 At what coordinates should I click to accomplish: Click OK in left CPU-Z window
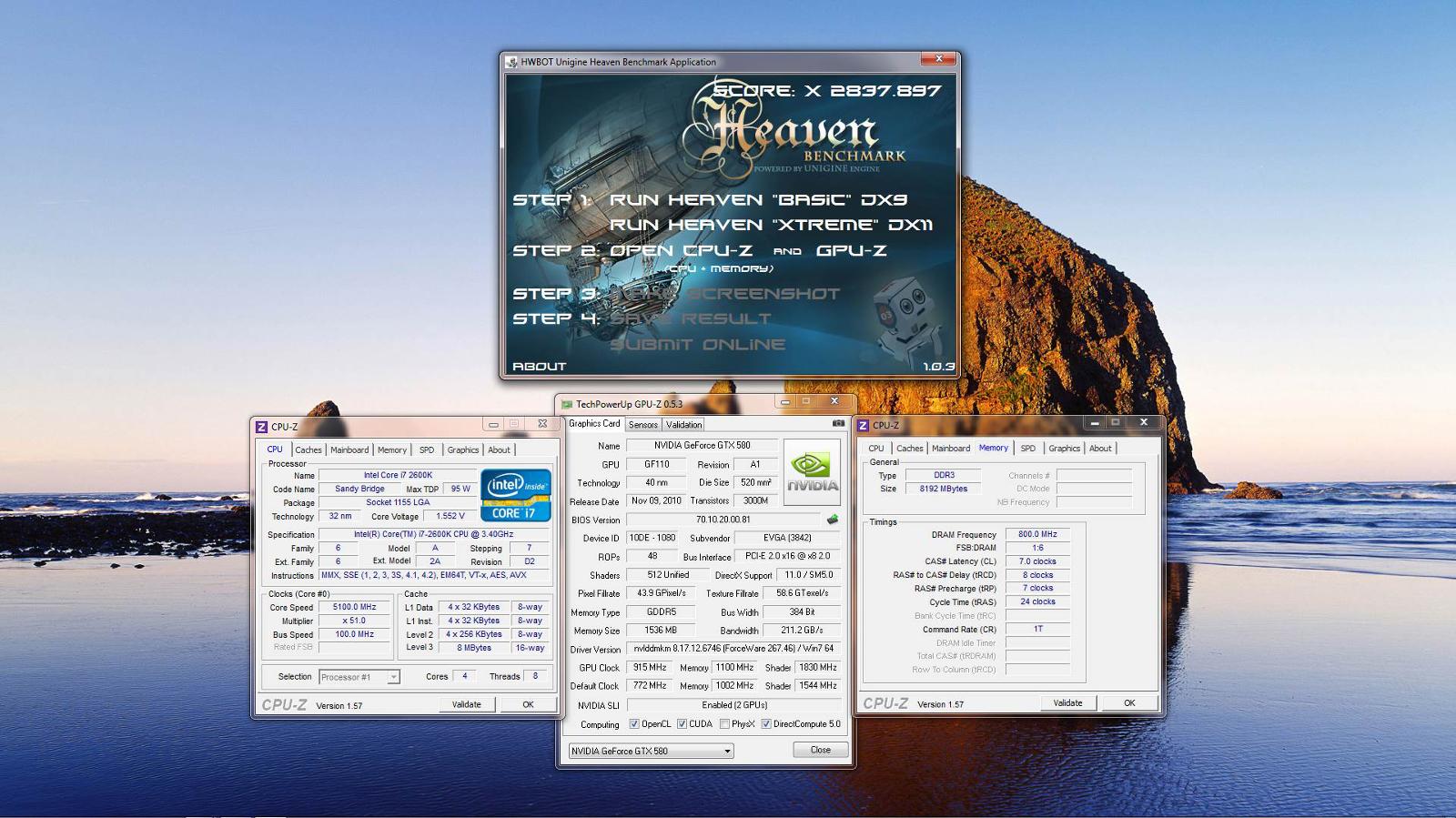[528, 704]
